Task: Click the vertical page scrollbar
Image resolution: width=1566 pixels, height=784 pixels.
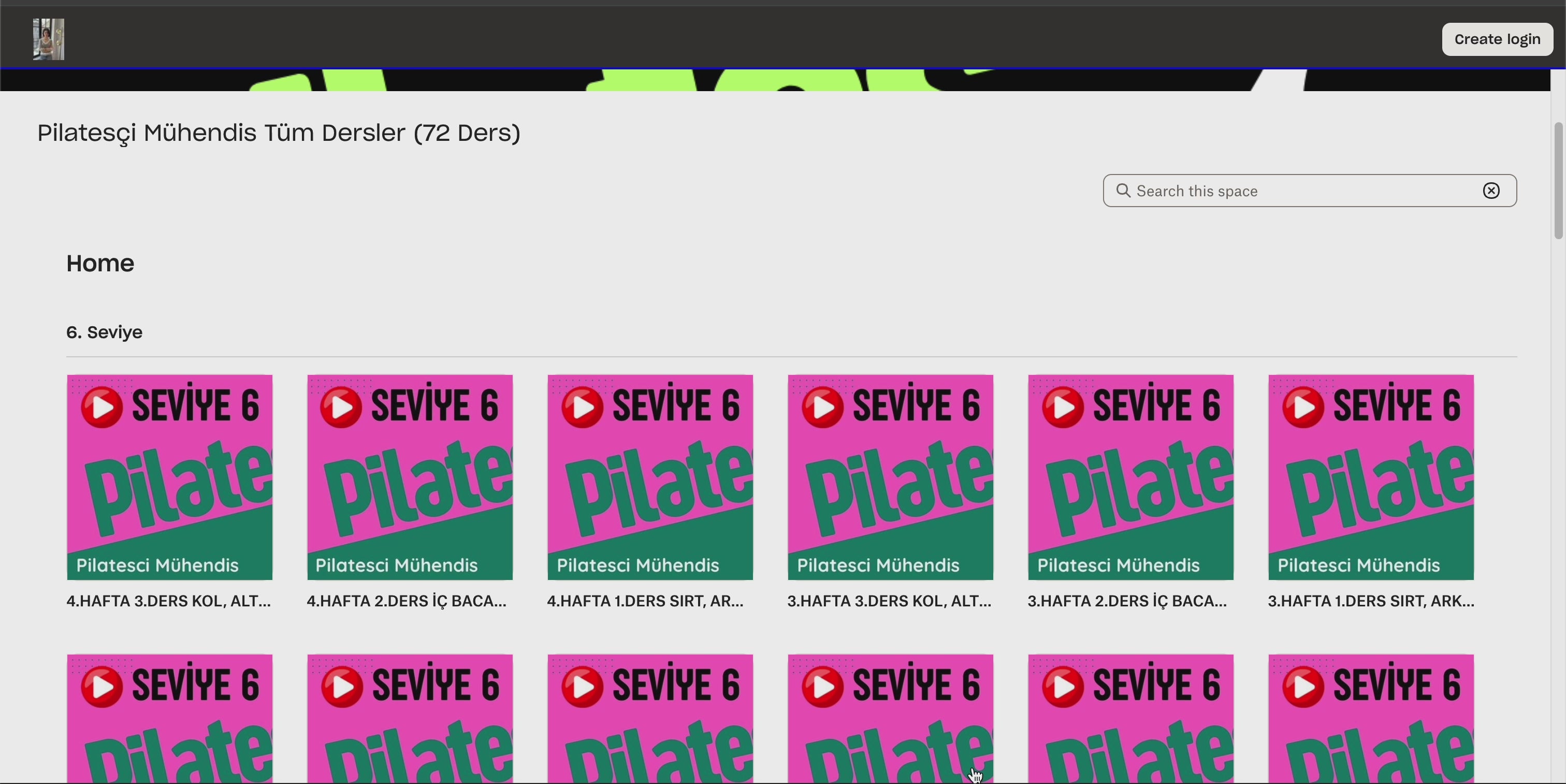Action: (x=1558, y=181)
